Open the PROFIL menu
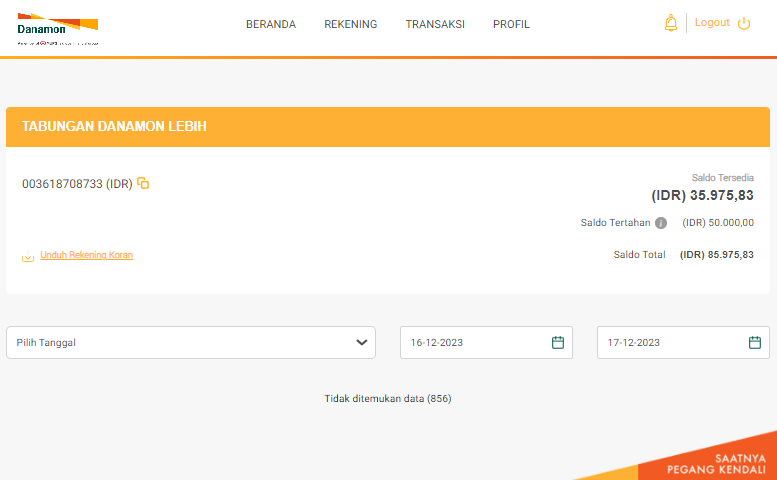777x480 pixels. click(511, 24)
